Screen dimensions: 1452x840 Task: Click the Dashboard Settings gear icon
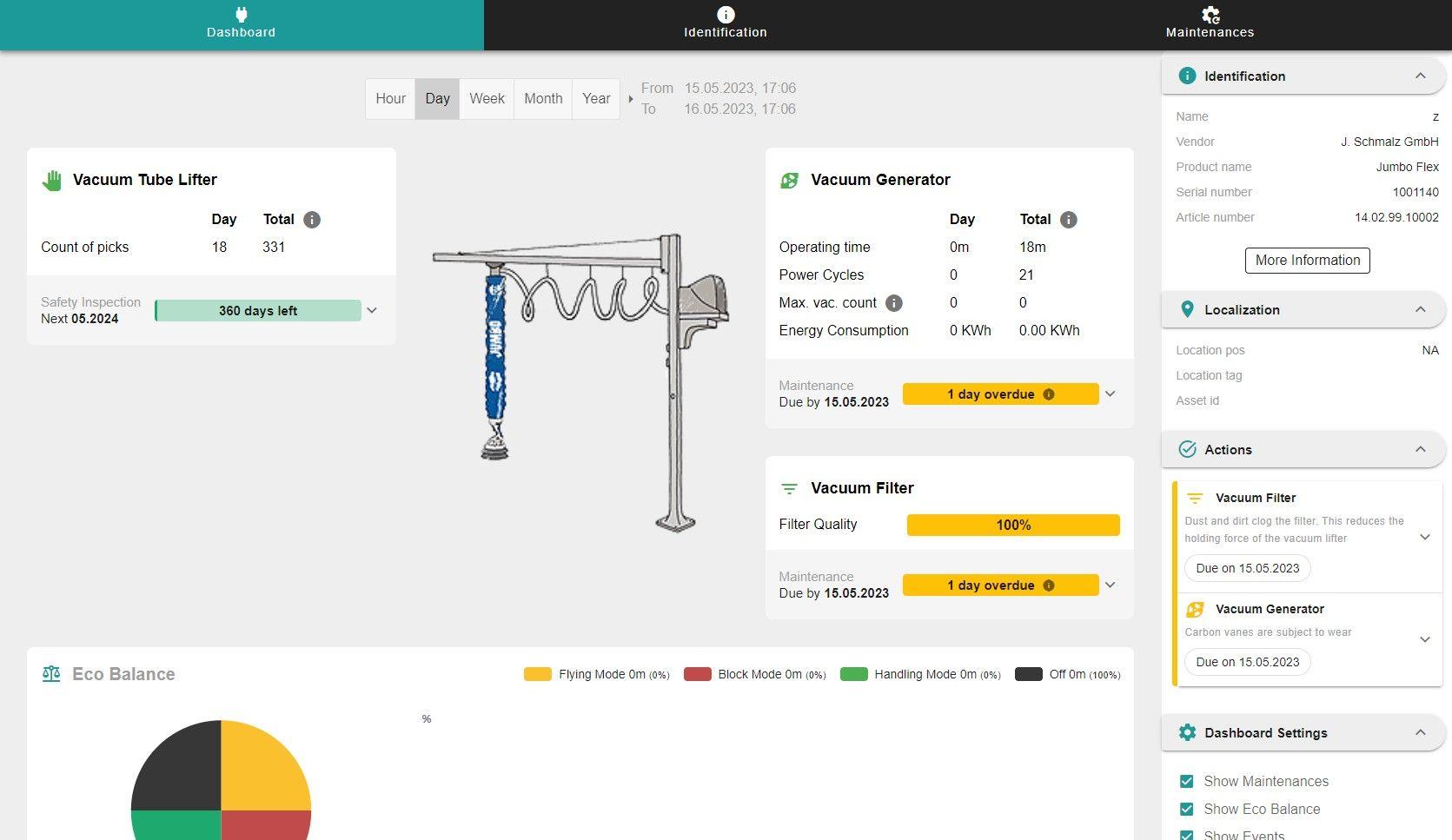coord(1187,732)
